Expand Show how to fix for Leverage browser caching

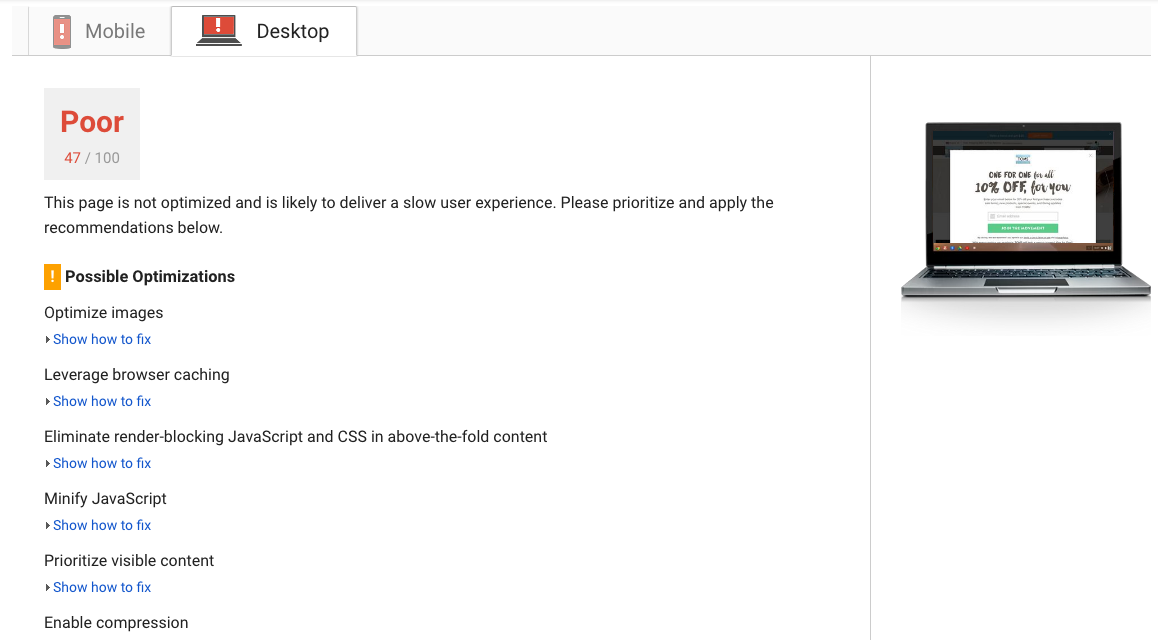coord(102,402)
